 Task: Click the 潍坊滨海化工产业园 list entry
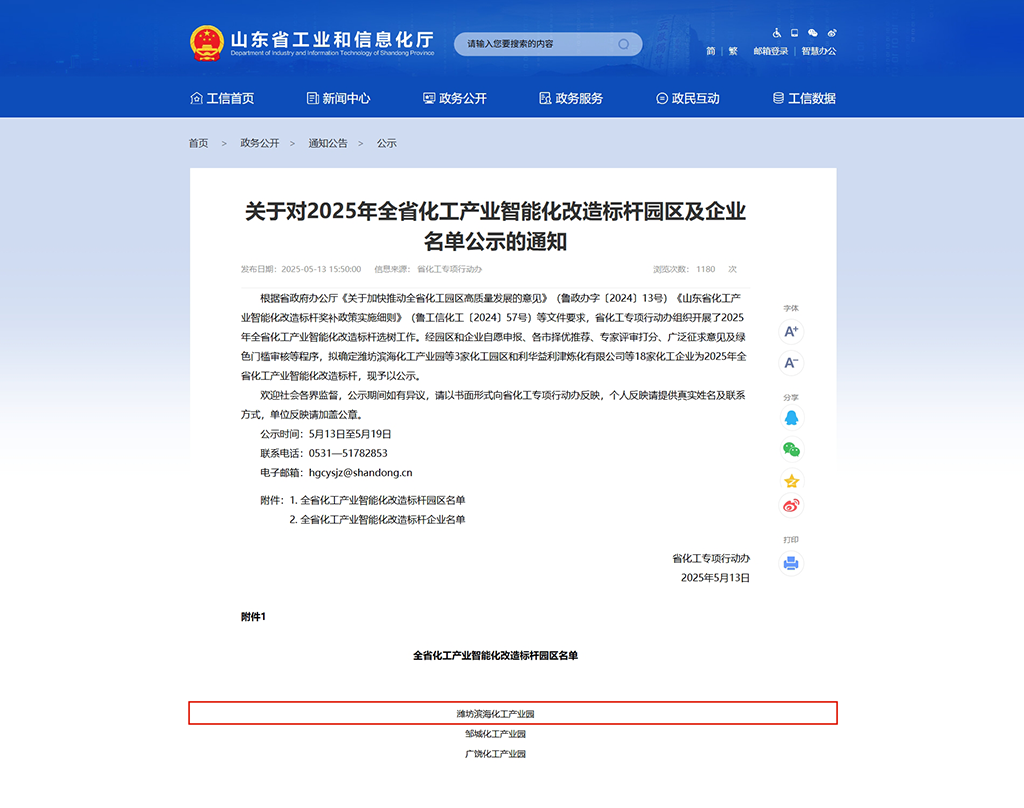[x=496, y=714]
